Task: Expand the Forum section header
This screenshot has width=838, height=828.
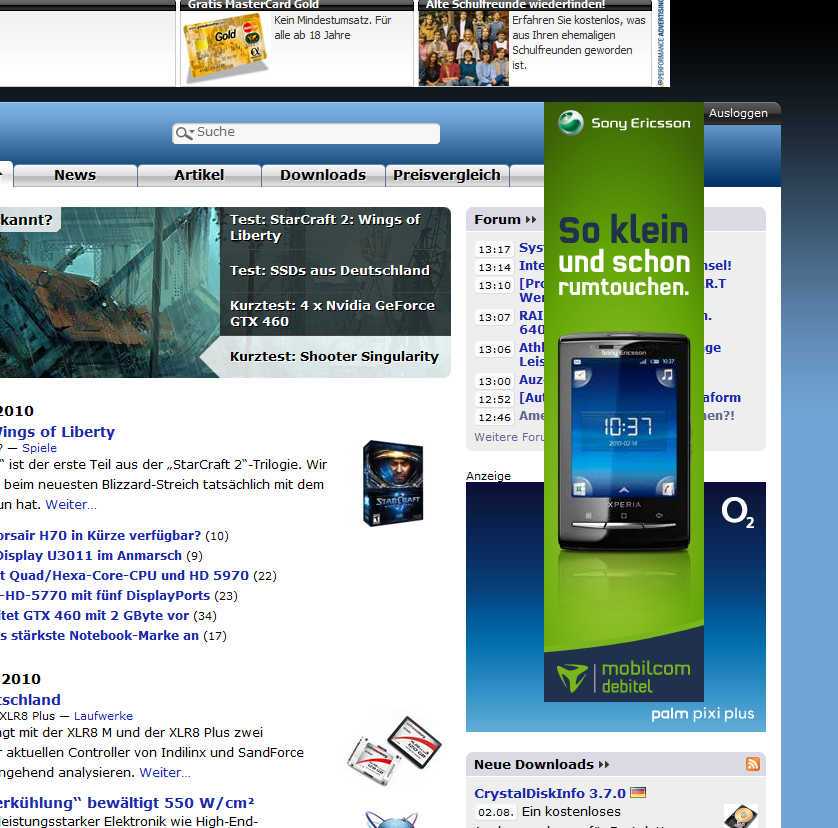Action: pyautogui.click(x=505, y=220)
